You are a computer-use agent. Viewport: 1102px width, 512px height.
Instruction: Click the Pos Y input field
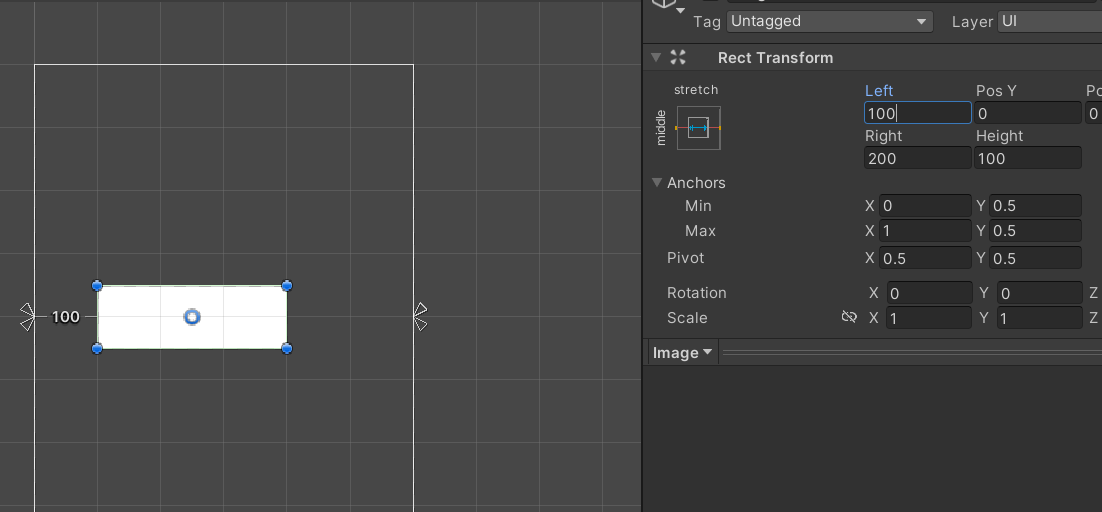point(1028,113)
